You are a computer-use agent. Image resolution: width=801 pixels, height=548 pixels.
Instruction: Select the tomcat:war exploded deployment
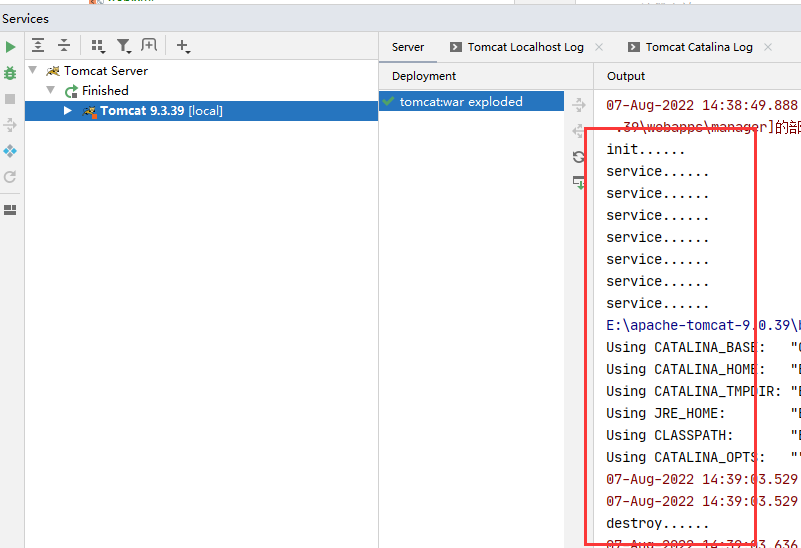472,102
